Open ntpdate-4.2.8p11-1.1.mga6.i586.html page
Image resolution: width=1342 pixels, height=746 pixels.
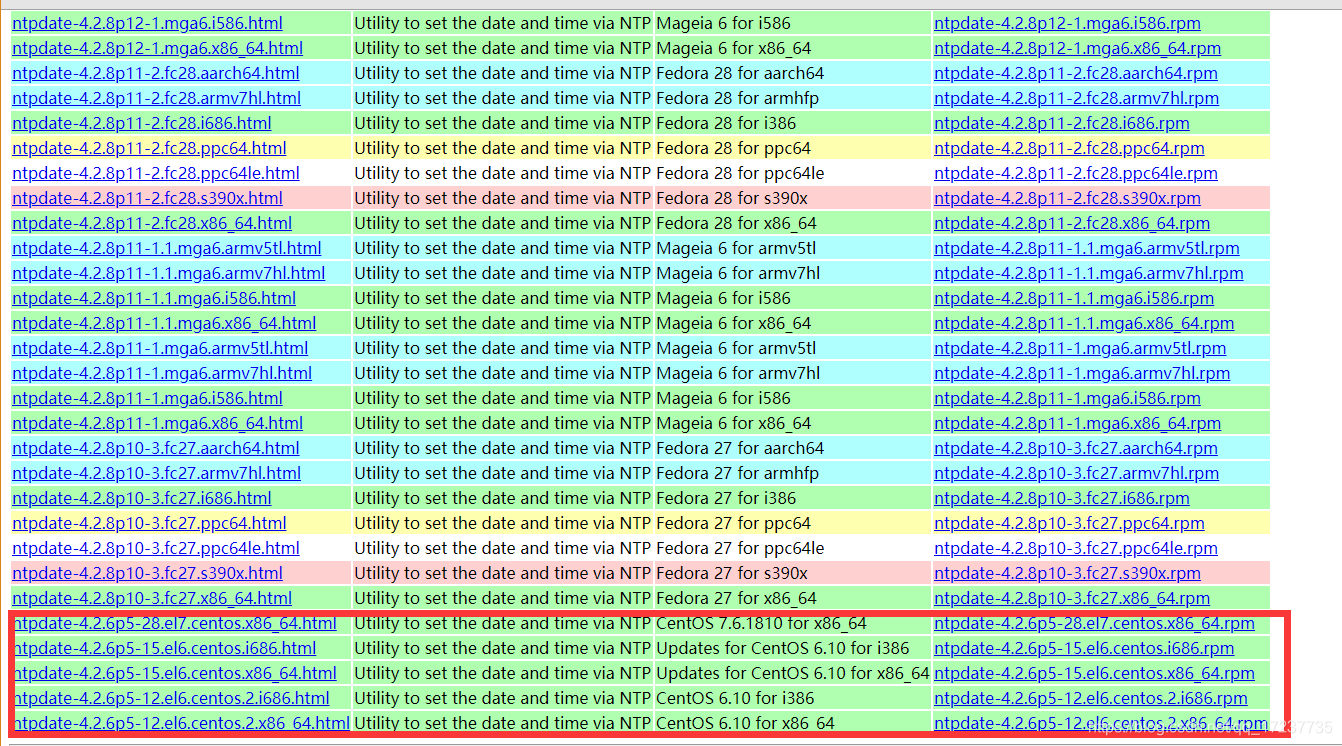[154, 298]
